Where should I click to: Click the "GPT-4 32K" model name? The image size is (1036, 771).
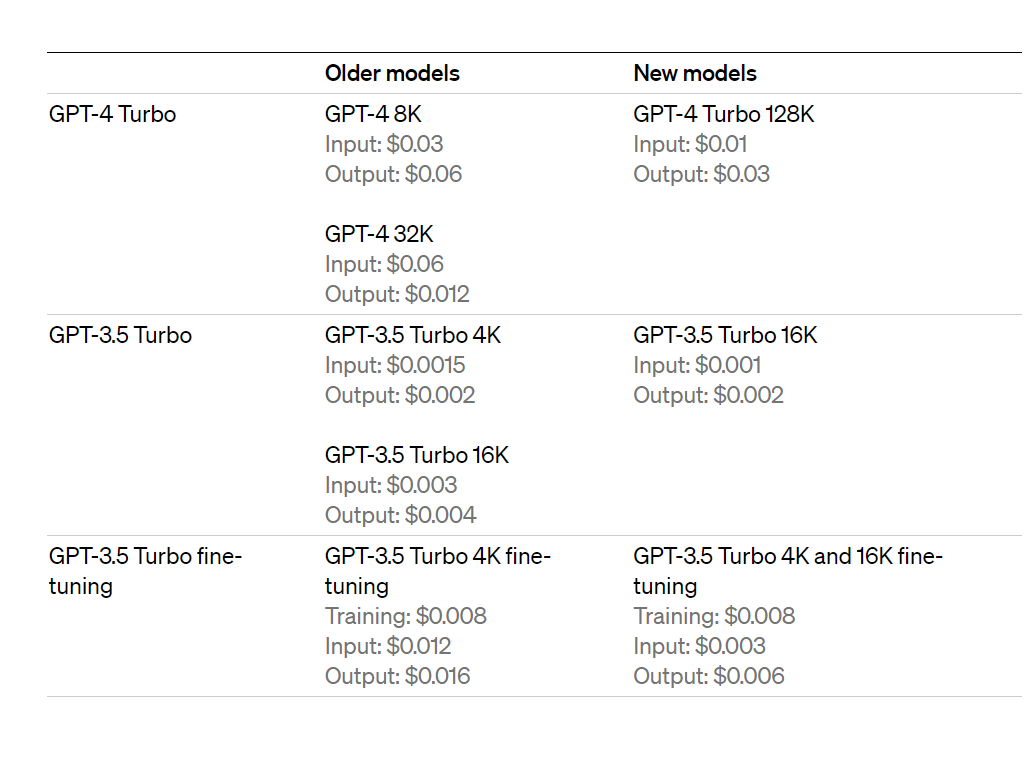pyautogui.click(x=379, y=234)
